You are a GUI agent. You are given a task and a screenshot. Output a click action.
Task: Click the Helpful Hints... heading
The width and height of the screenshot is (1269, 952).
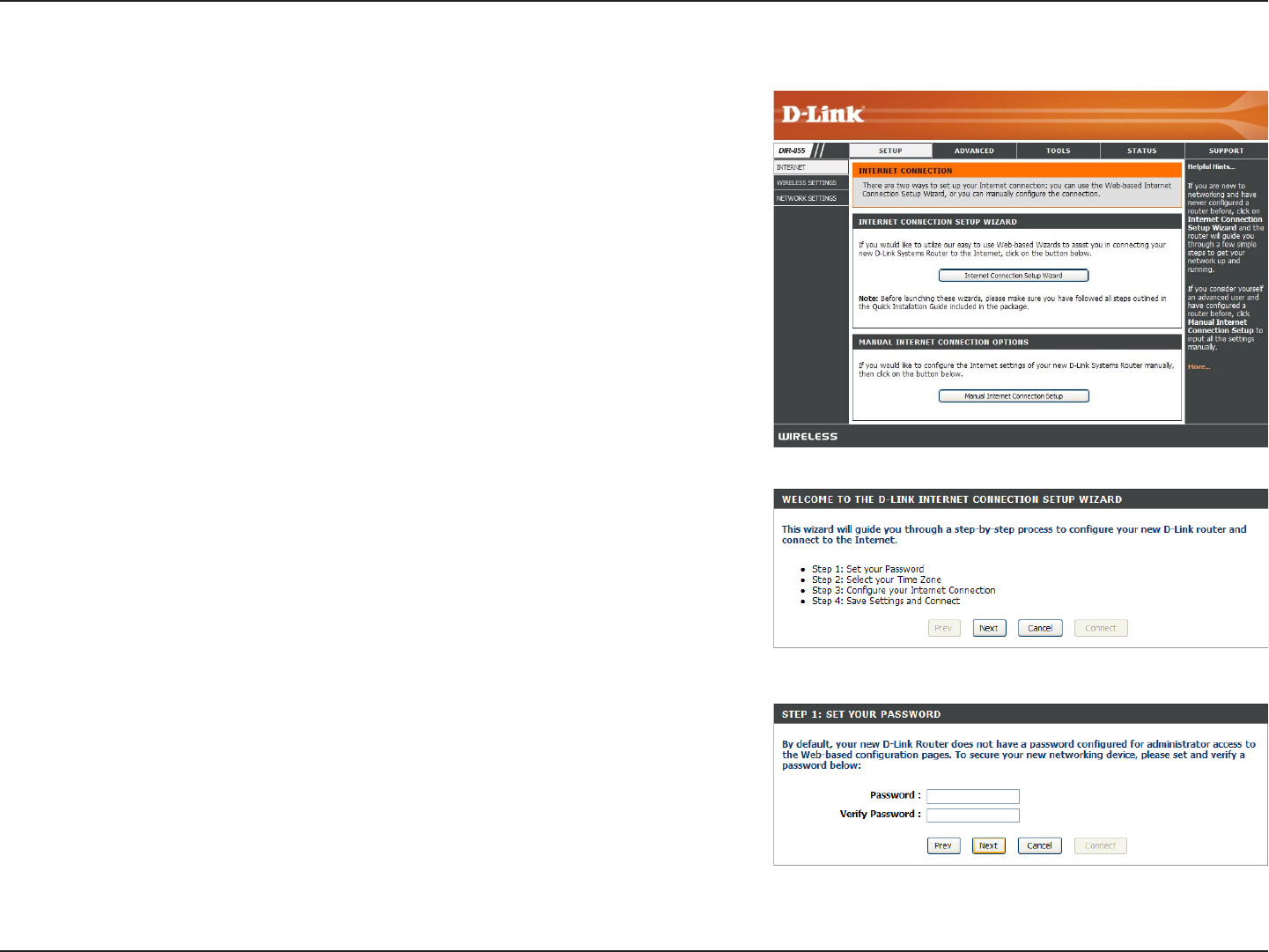1211,166
